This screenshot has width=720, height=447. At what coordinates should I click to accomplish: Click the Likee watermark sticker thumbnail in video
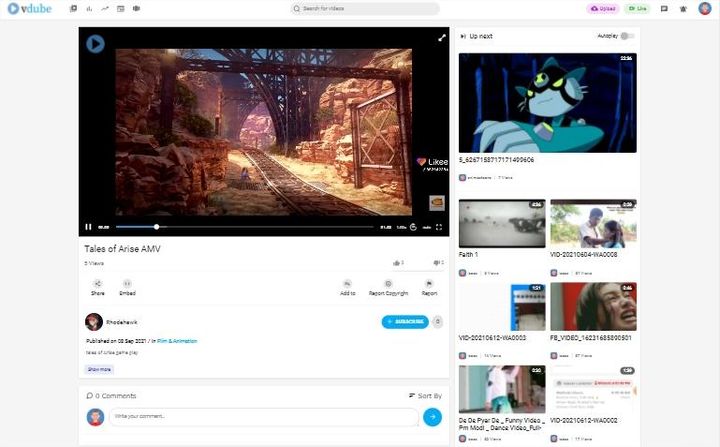(x=437, y=203)
